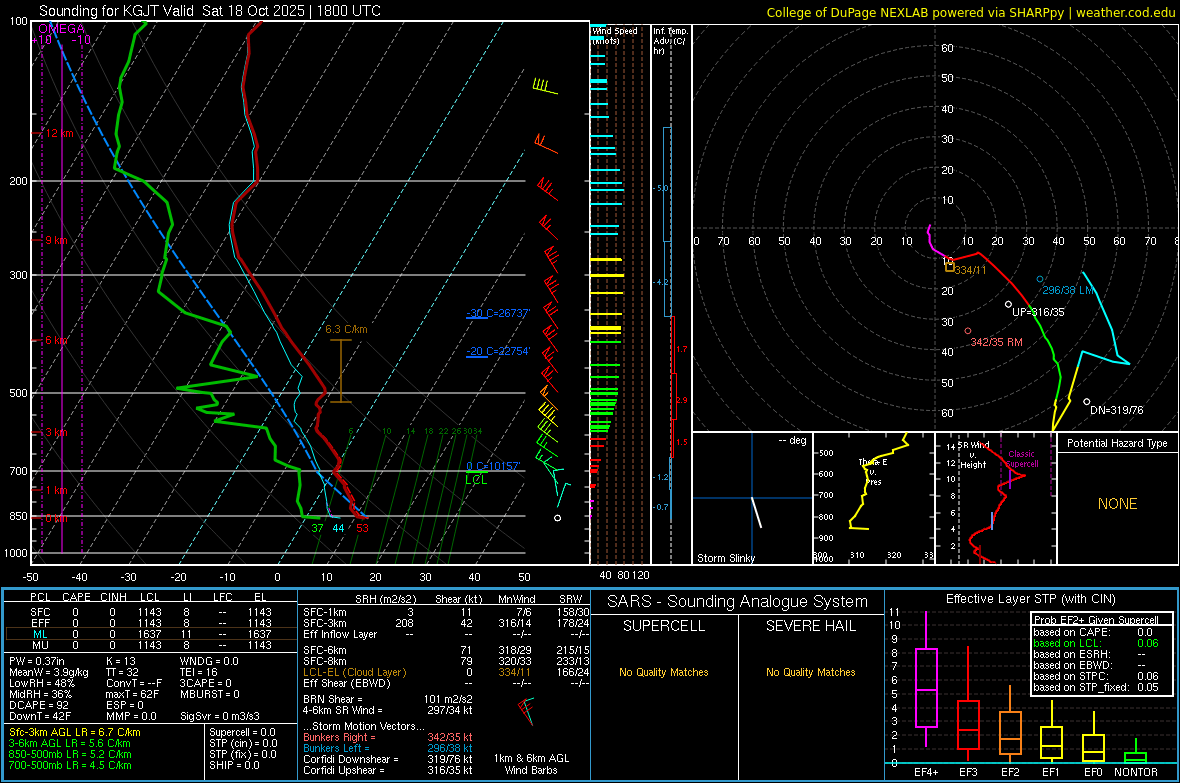
Task: Select the SFC parcel row
Action: (151, 612)
